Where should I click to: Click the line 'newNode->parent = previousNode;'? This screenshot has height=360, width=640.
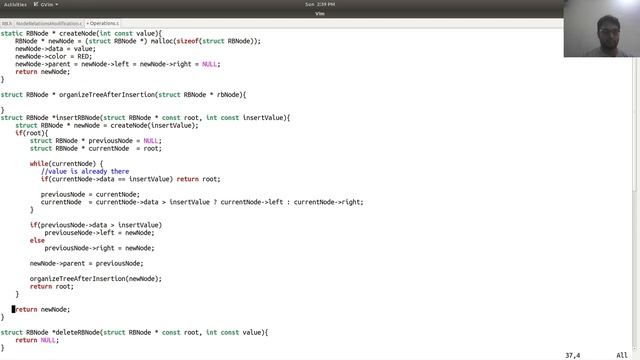click(87, 264)
